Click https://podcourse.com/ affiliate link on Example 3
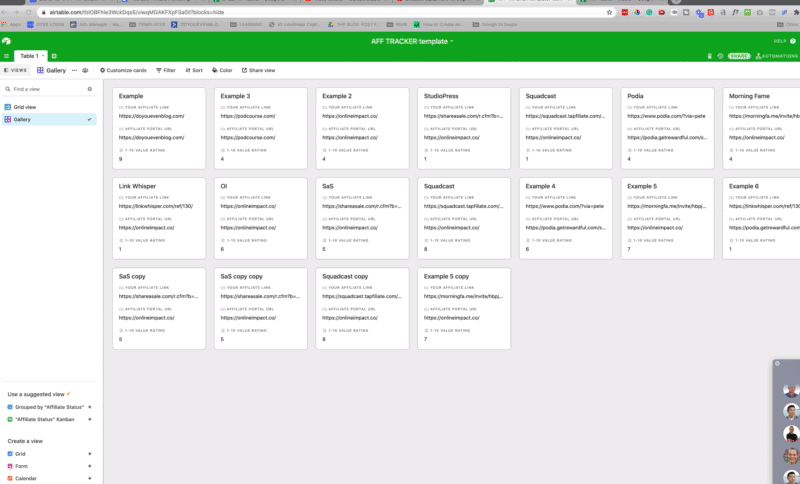This screenshot has width=800, height=484. [x=248, y=116]
